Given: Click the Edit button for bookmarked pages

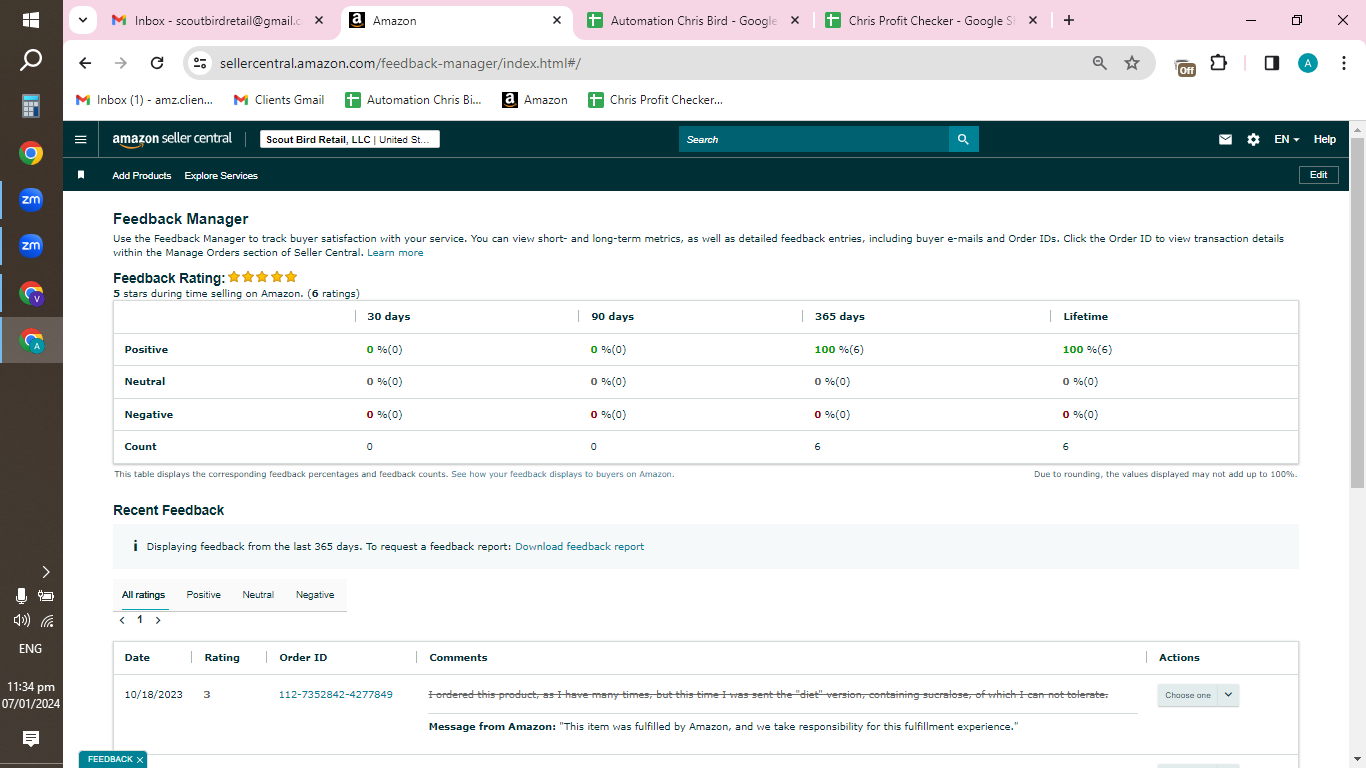Looking at the screenshot, I should pos(1318,175).
